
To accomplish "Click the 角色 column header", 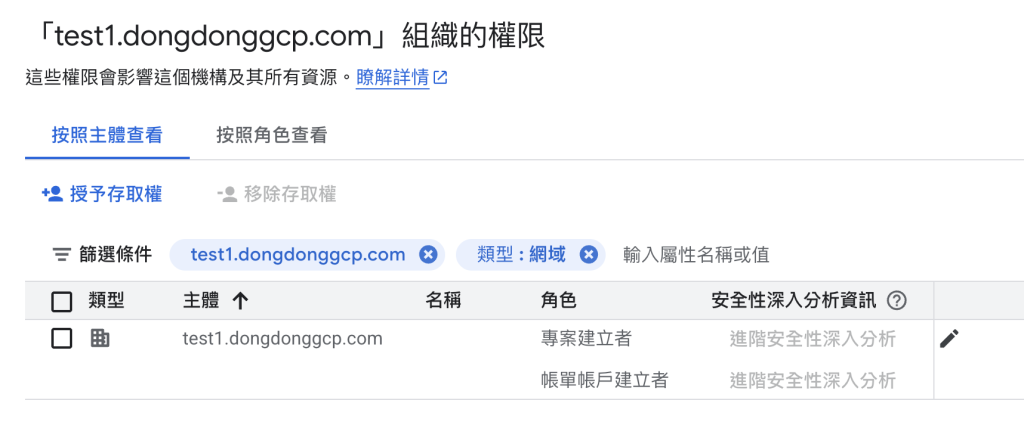I will tap(558, 301).
